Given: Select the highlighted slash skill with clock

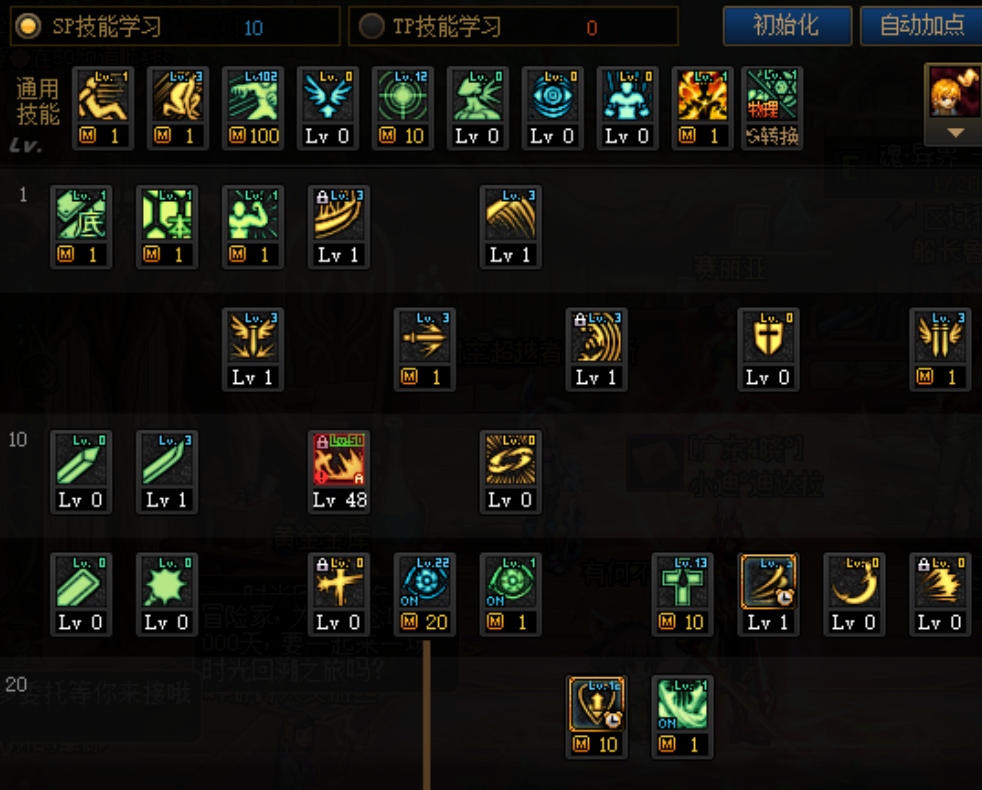Looking at the screenshot, I should [x=768, y=595].
